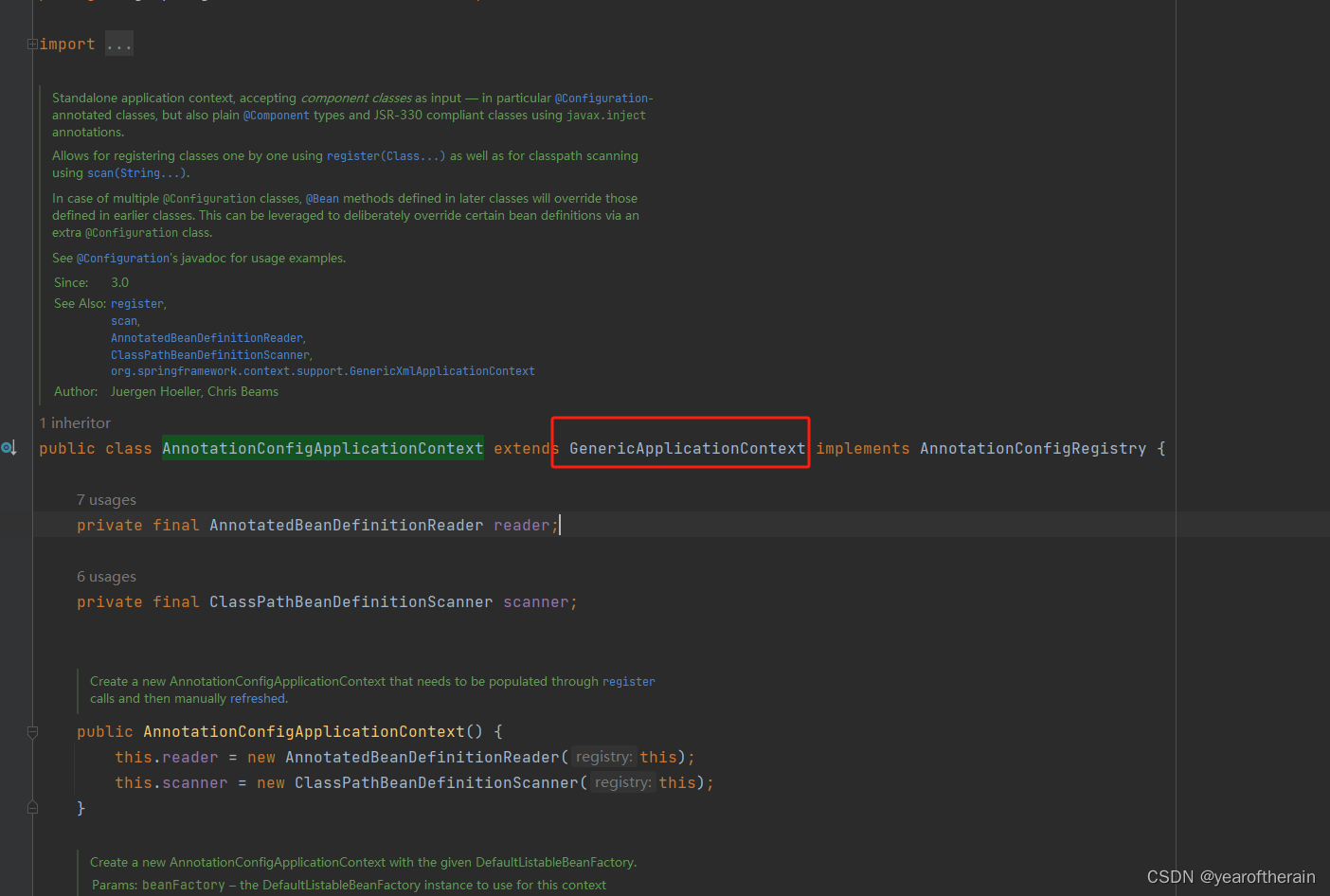1330x896 pixels.
Task: Click the ClassPathBeanDefinitionScanner type in the field declaration
Action: click(x=351, y=602)
